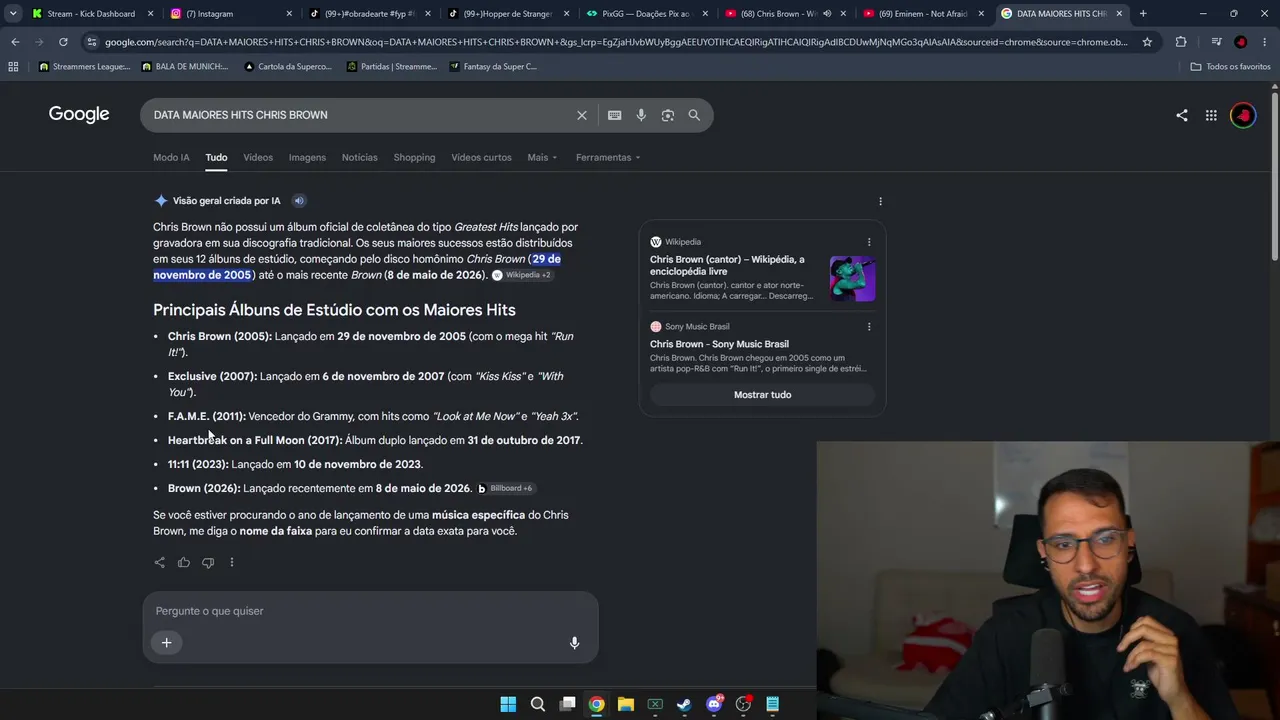Open Chris Brown (cantor) Wikipedia link

pyautogui.click(x=727, y=265)
